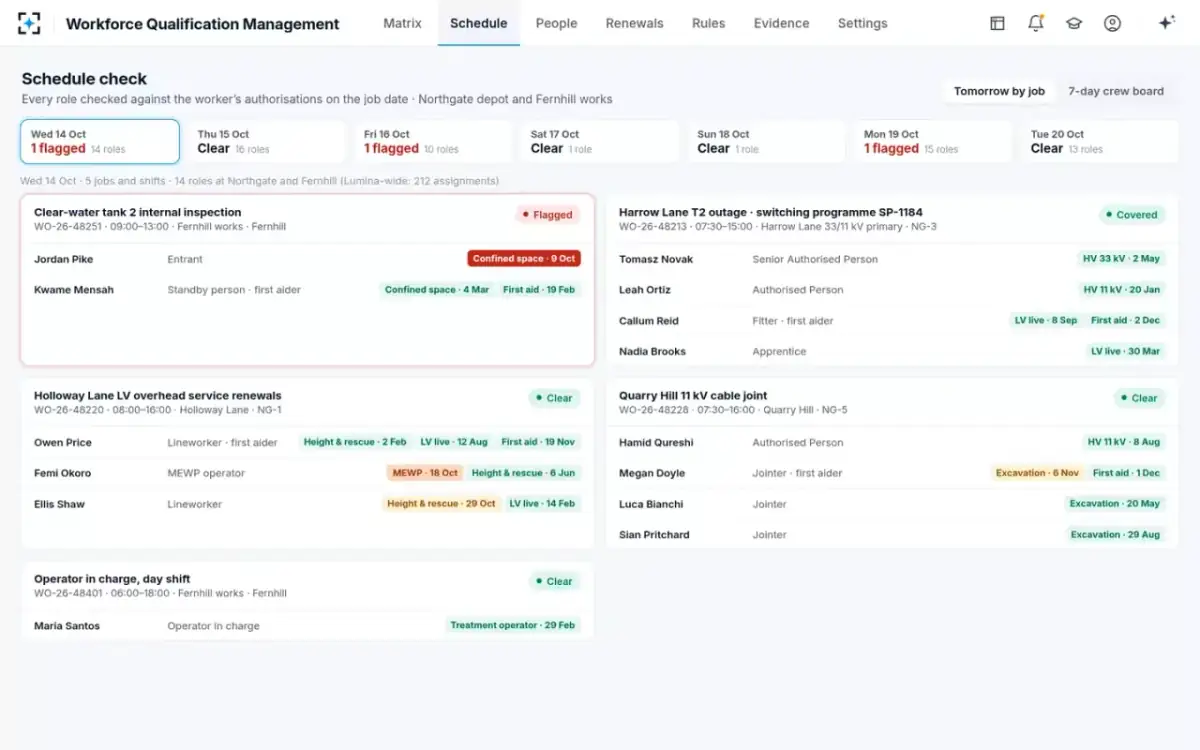Go to the Renewals tab
Image resolution: width=1200 pixels, height=750 pixels.
click(634, 23)
